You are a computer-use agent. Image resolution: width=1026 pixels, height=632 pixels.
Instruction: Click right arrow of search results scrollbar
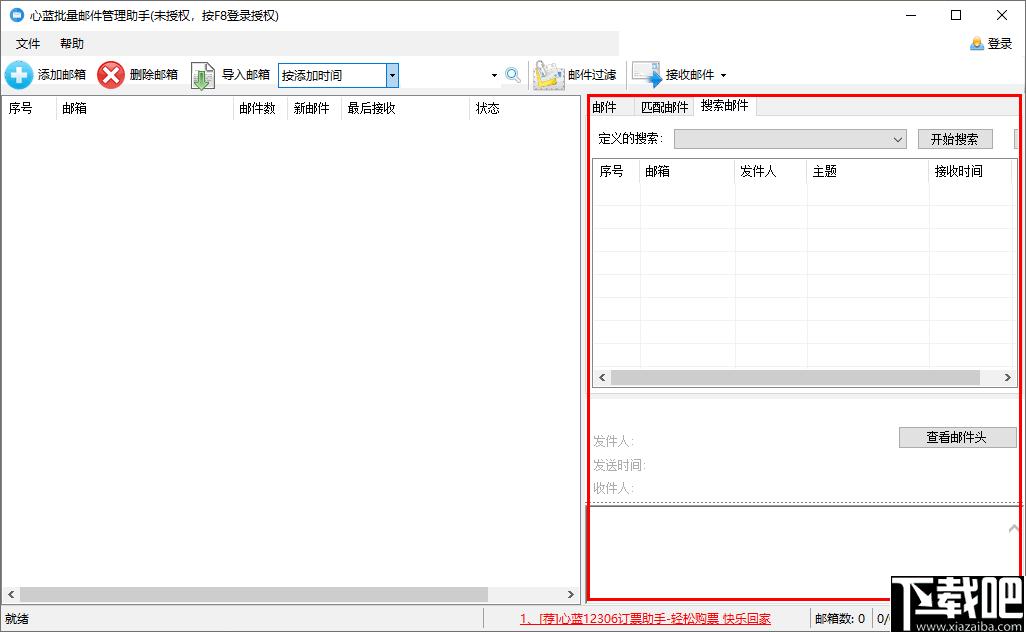1008,377
